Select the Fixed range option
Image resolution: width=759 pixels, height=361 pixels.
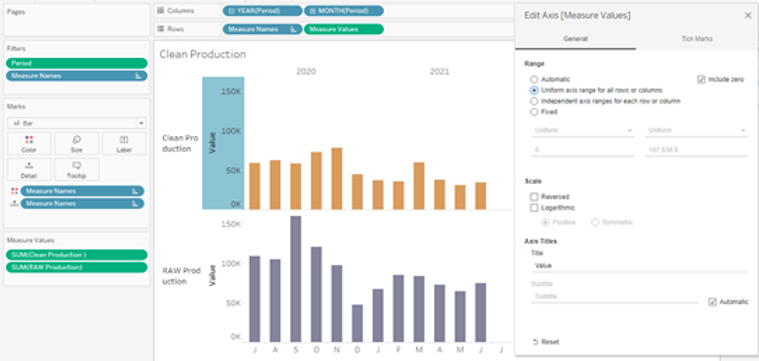[534, 112]
